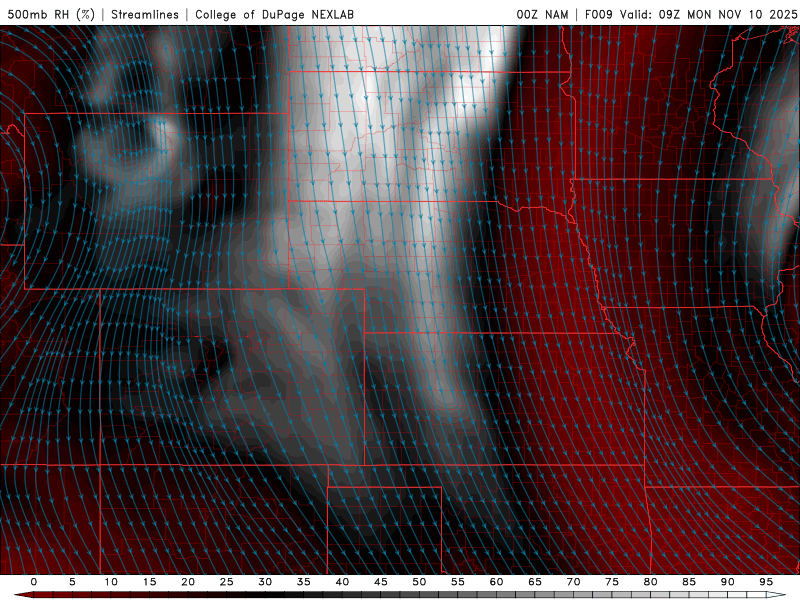This screenshot has height=600, width=800.
Task: Select the 55 tick label on colorbar
Action: pyautogui.click(x=457, y=582)
